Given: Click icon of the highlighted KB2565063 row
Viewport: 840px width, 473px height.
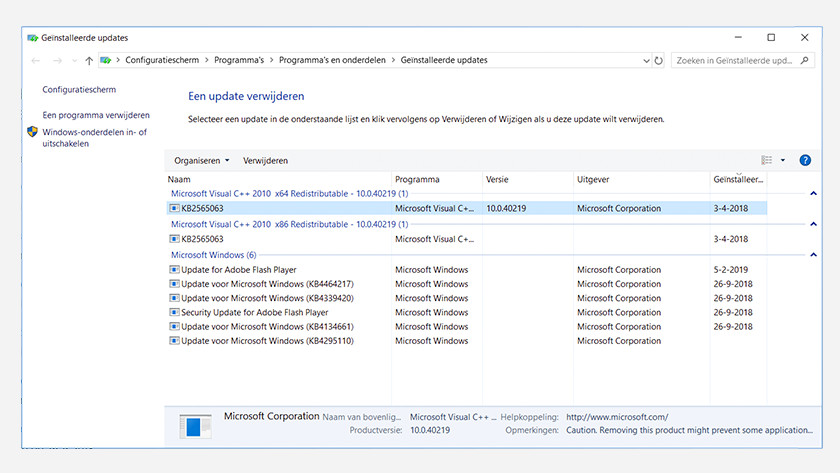Looking at the screenshot, I should [x=174, y=208].
